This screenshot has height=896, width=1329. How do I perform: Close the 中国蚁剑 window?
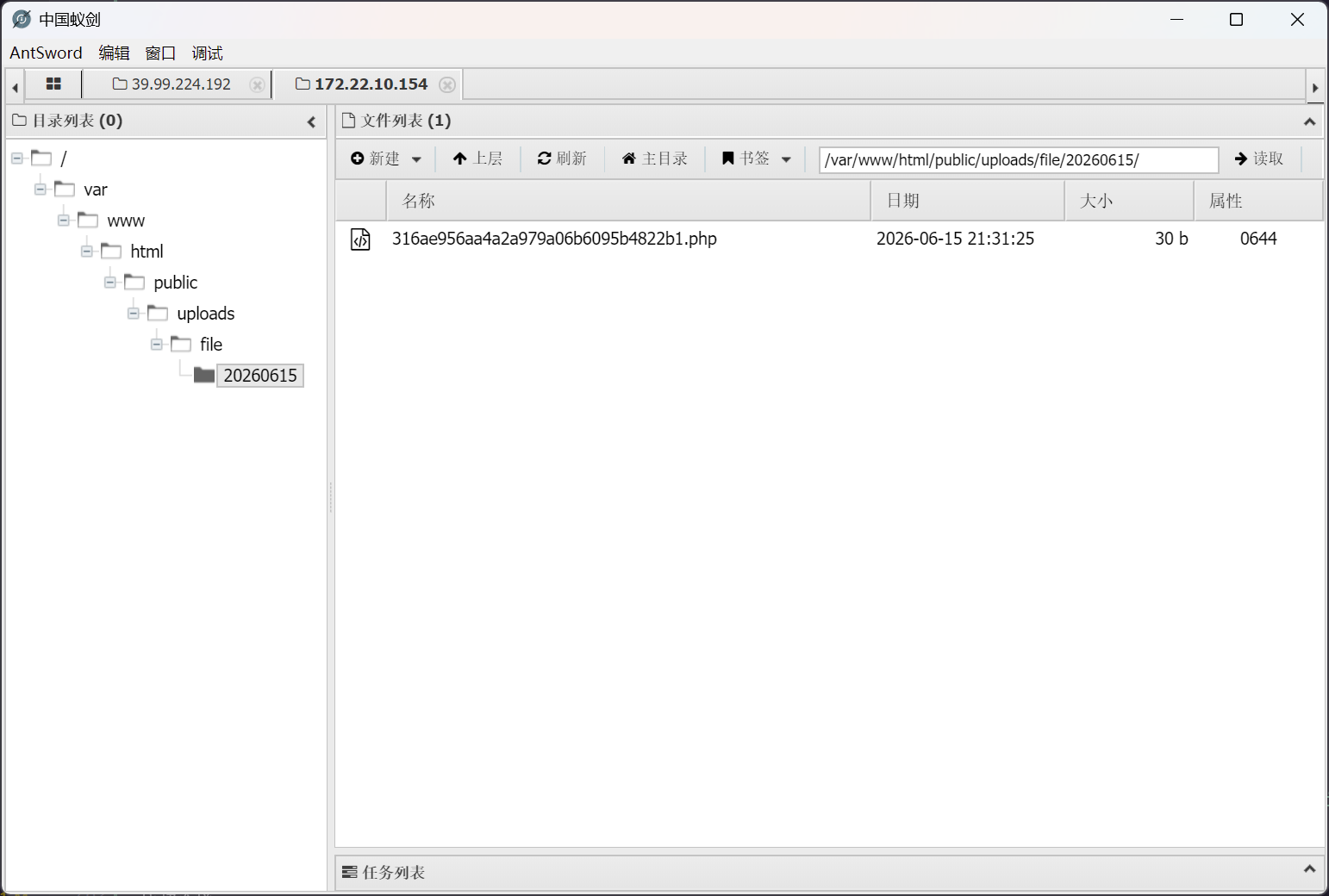pyautogui.click(x=1297, y=19)
